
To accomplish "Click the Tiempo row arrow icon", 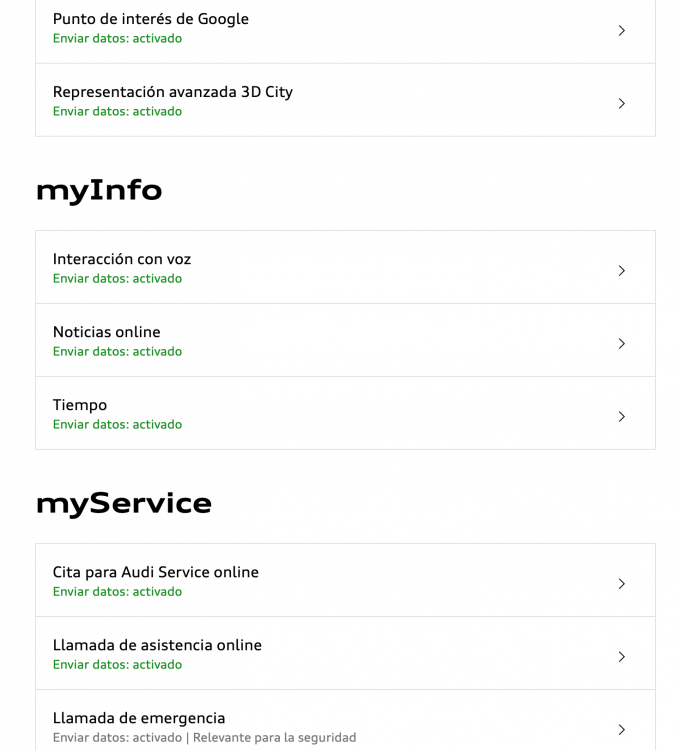I will [622, 417].
